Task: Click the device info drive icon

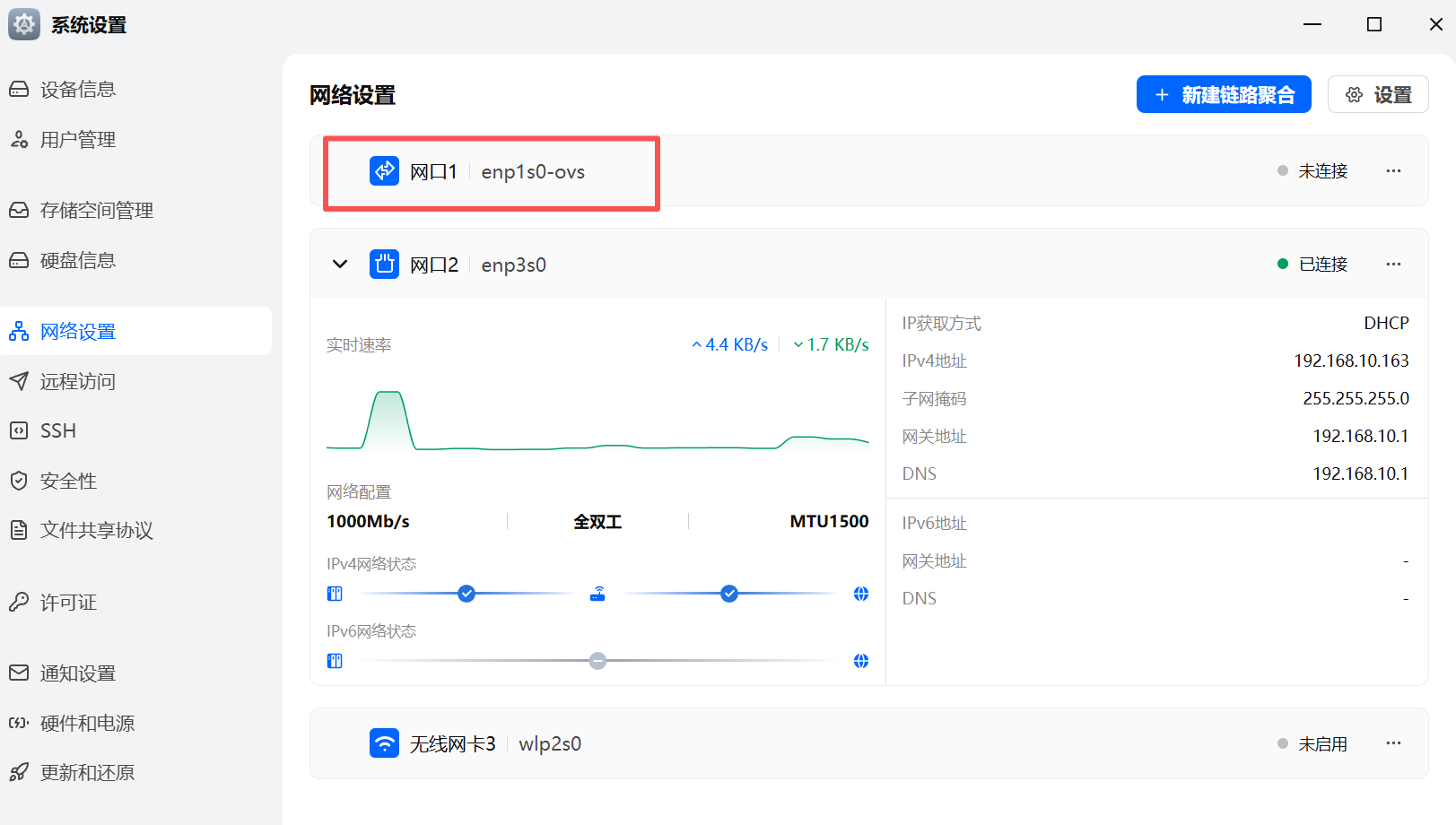Action: click(x=19, y=89)
